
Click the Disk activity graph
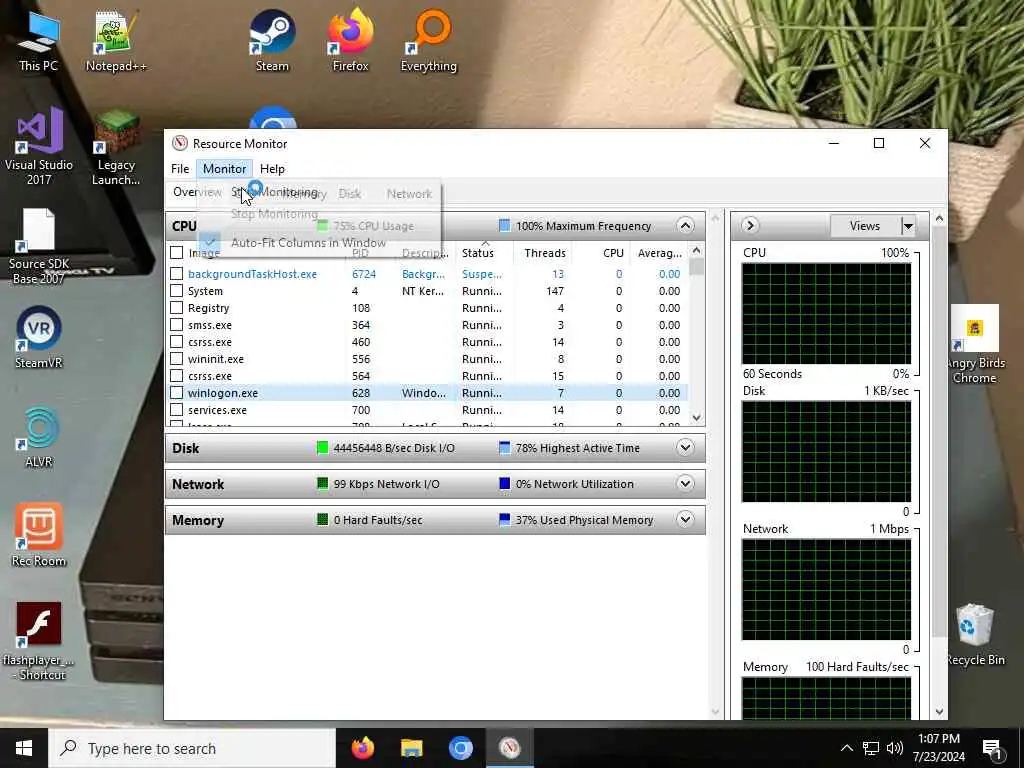tap(826, 451)
